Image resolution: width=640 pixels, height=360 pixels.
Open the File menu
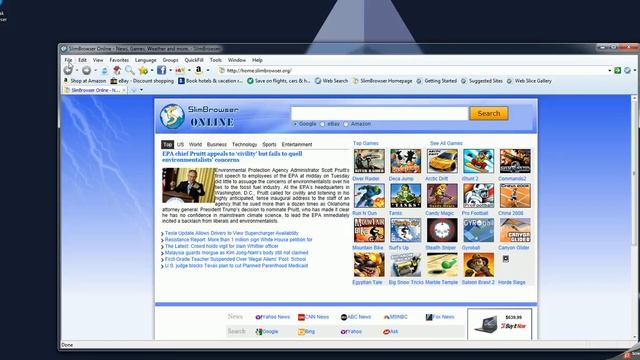click(x=68, y=60)
